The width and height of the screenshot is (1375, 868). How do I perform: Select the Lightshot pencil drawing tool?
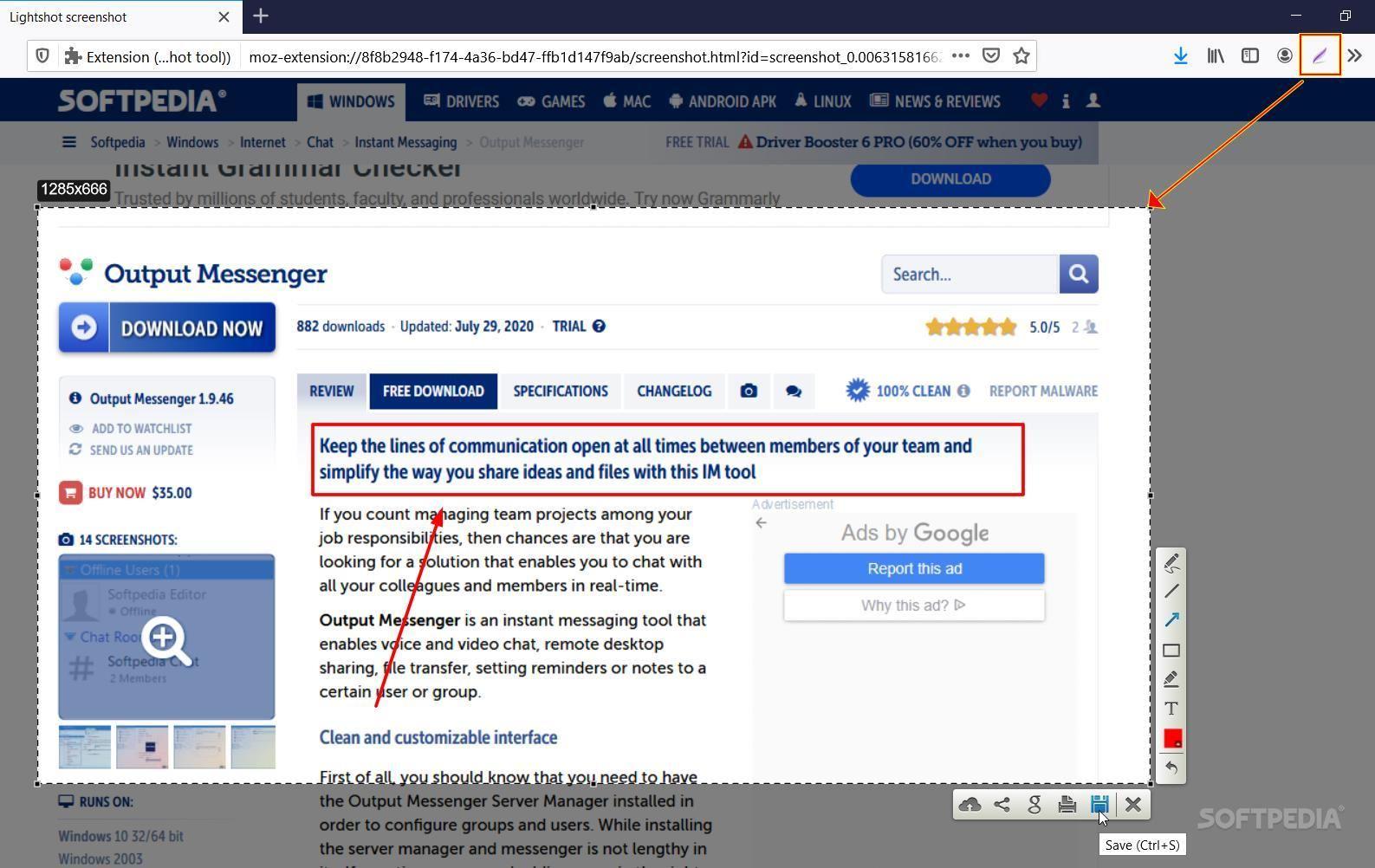point(1171,563)
